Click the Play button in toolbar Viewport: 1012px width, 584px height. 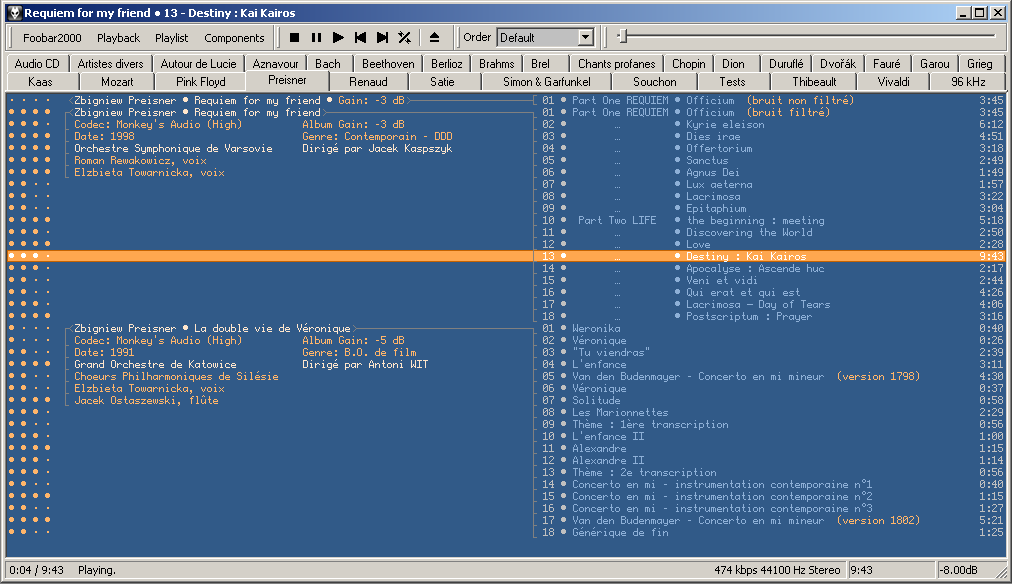pyautogui.click(x=338, y=38)
